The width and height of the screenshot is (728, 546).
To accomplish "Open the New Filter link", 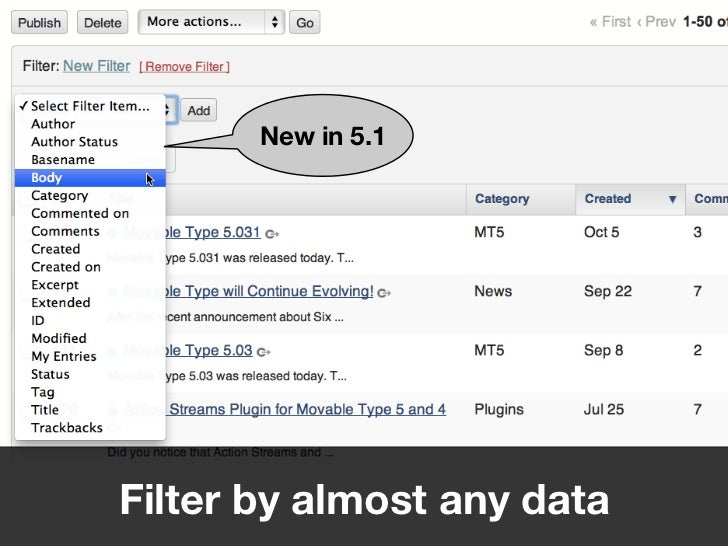I will pos(97,66).
